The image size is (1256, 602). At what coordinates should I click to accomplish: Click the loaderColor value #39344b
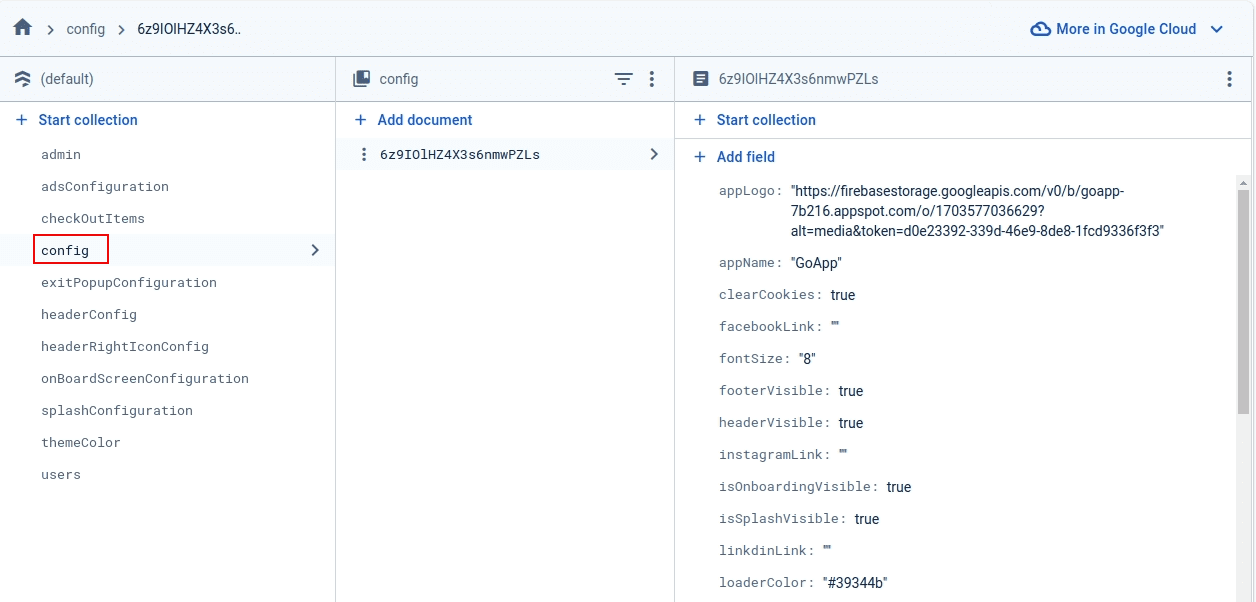855,583
